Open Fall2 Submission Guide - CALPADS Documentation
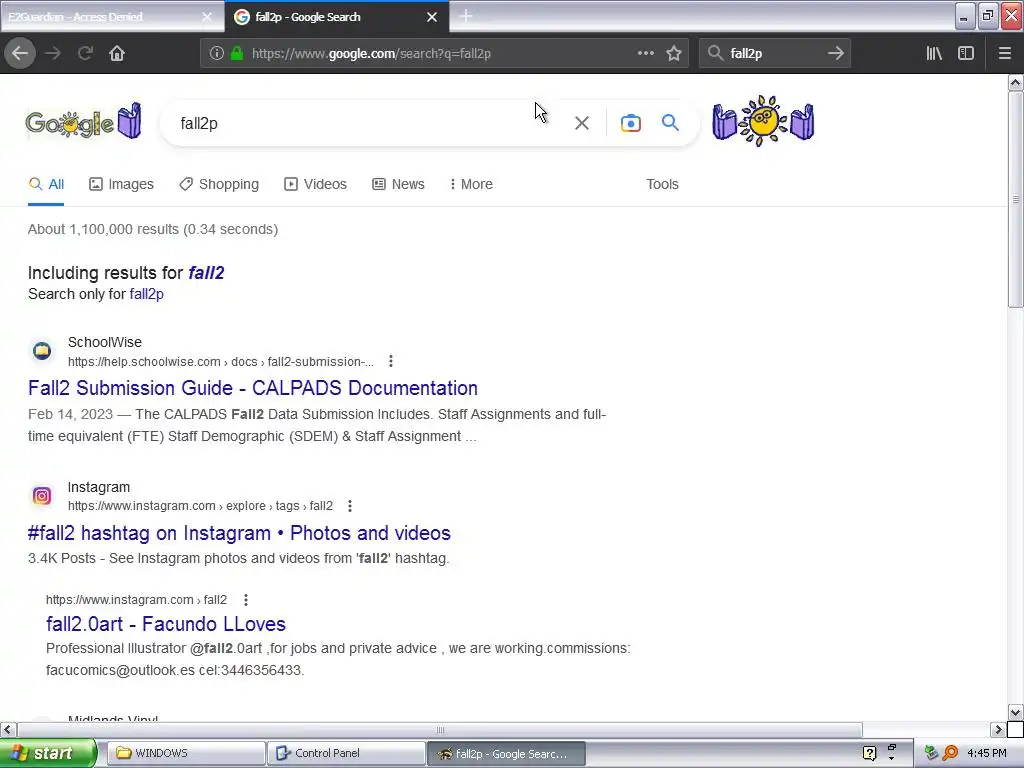Viewport: 1024px width, 768px height. (253, 388)
